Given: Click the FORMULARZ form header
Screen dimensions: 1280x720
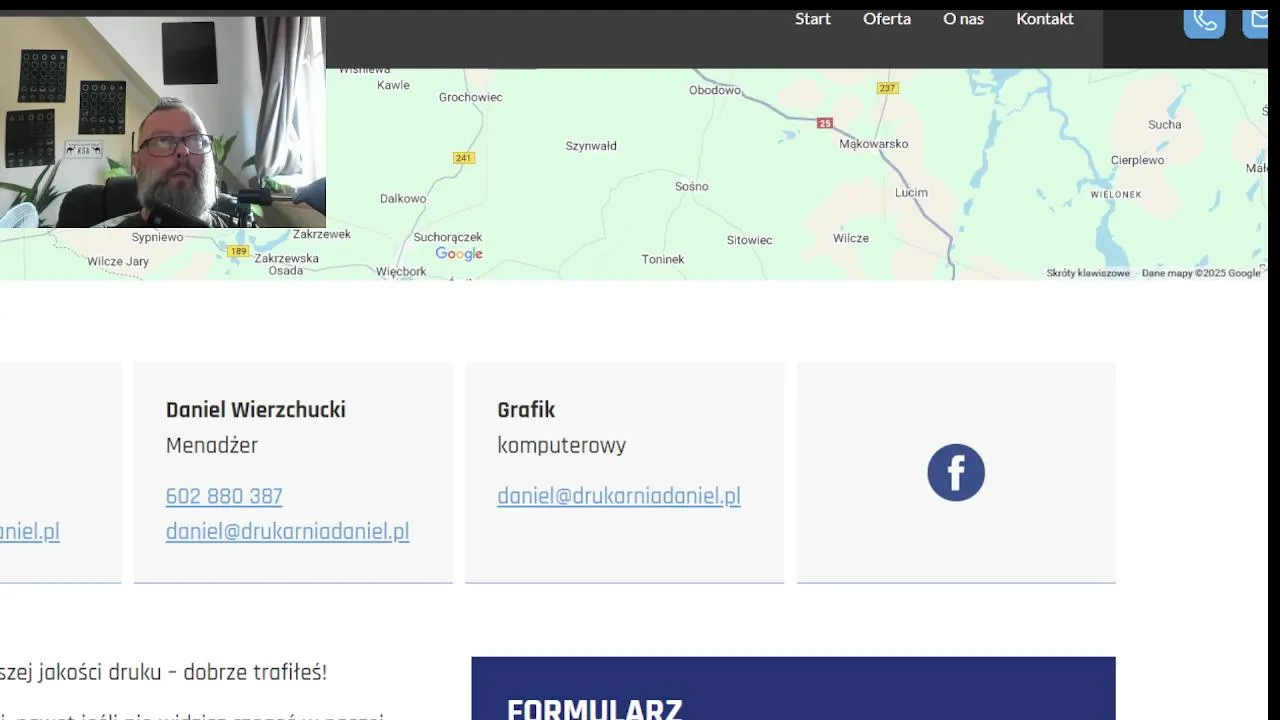Looking at the screenshot, I should coord(594,709).
